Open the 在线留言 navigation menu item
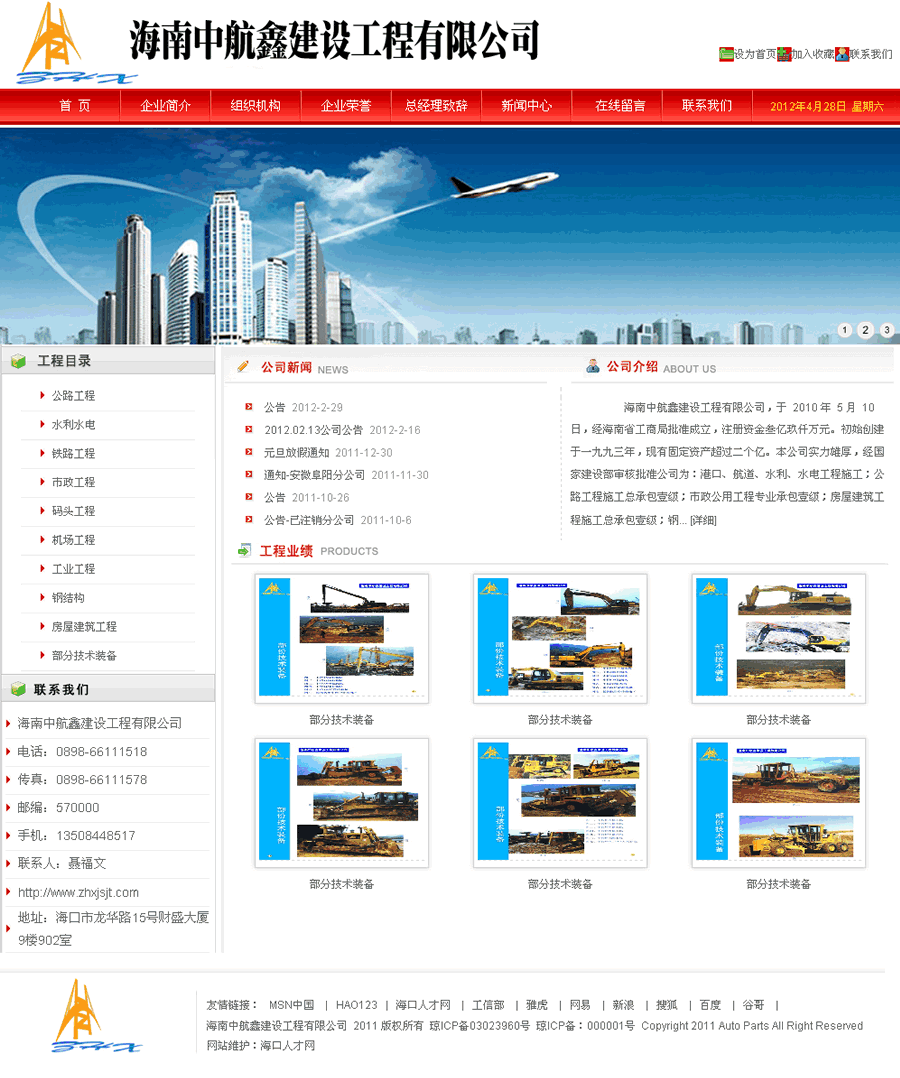 [616, 104]
